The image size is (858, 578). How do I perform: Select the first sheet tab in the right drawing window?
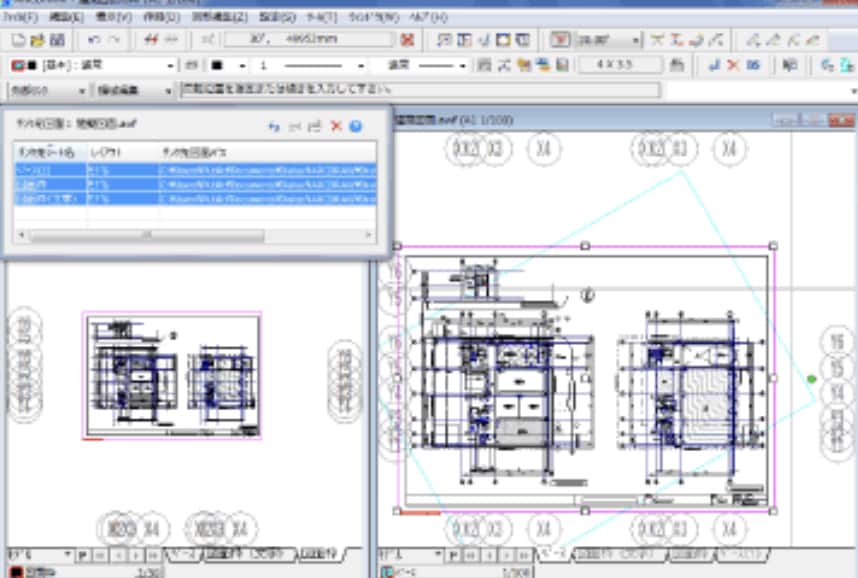[x=553, y=554]
